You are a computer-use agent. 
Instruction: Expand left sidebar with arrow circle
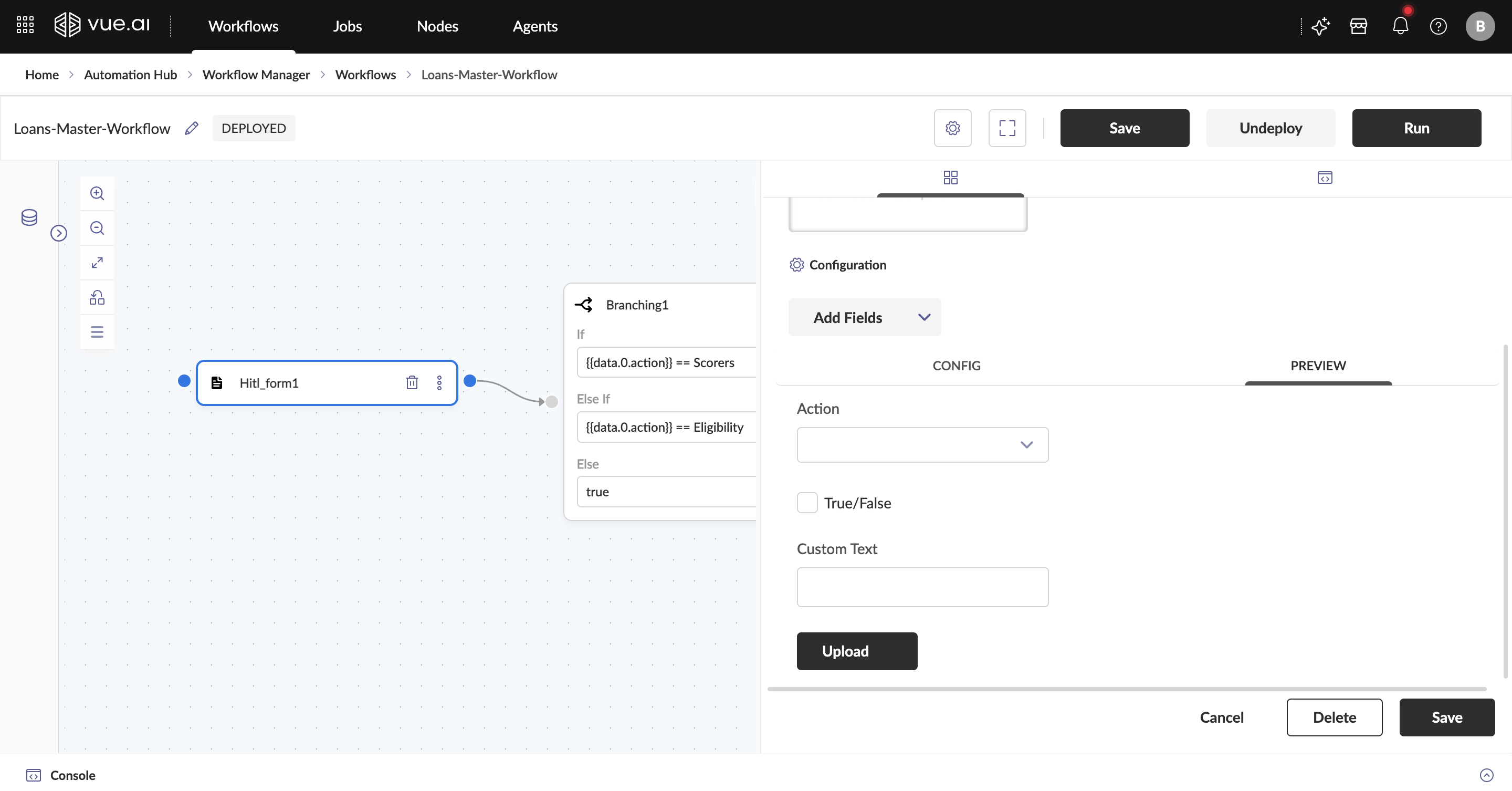tap(59, 233)
